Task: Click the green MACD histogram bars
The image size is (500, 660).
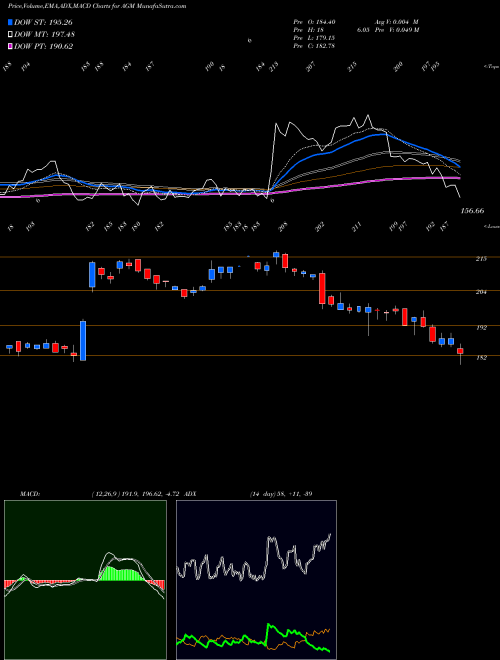Action: tap(122, 574)
